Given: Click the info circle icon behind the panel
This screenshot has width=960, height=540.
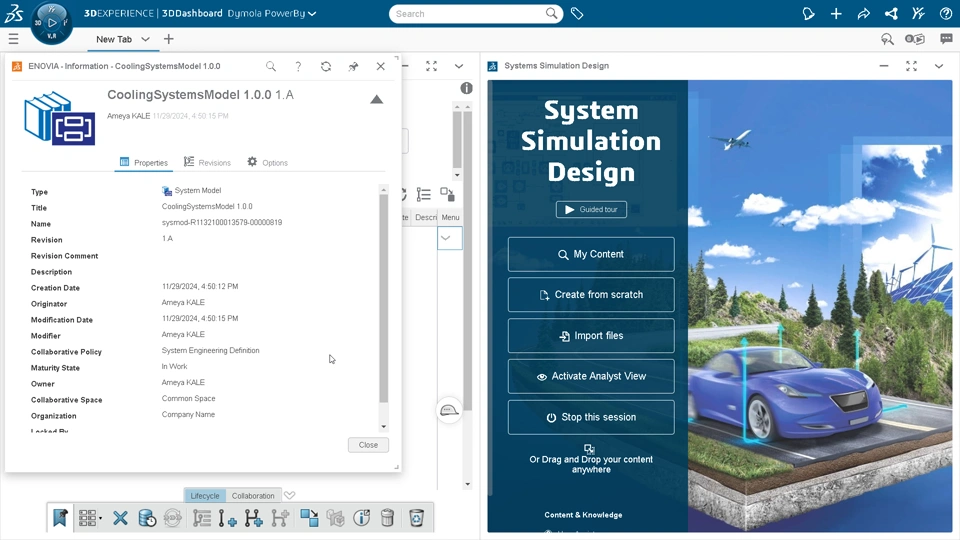Looking at the screenshot, I should [x=467, y=88].
